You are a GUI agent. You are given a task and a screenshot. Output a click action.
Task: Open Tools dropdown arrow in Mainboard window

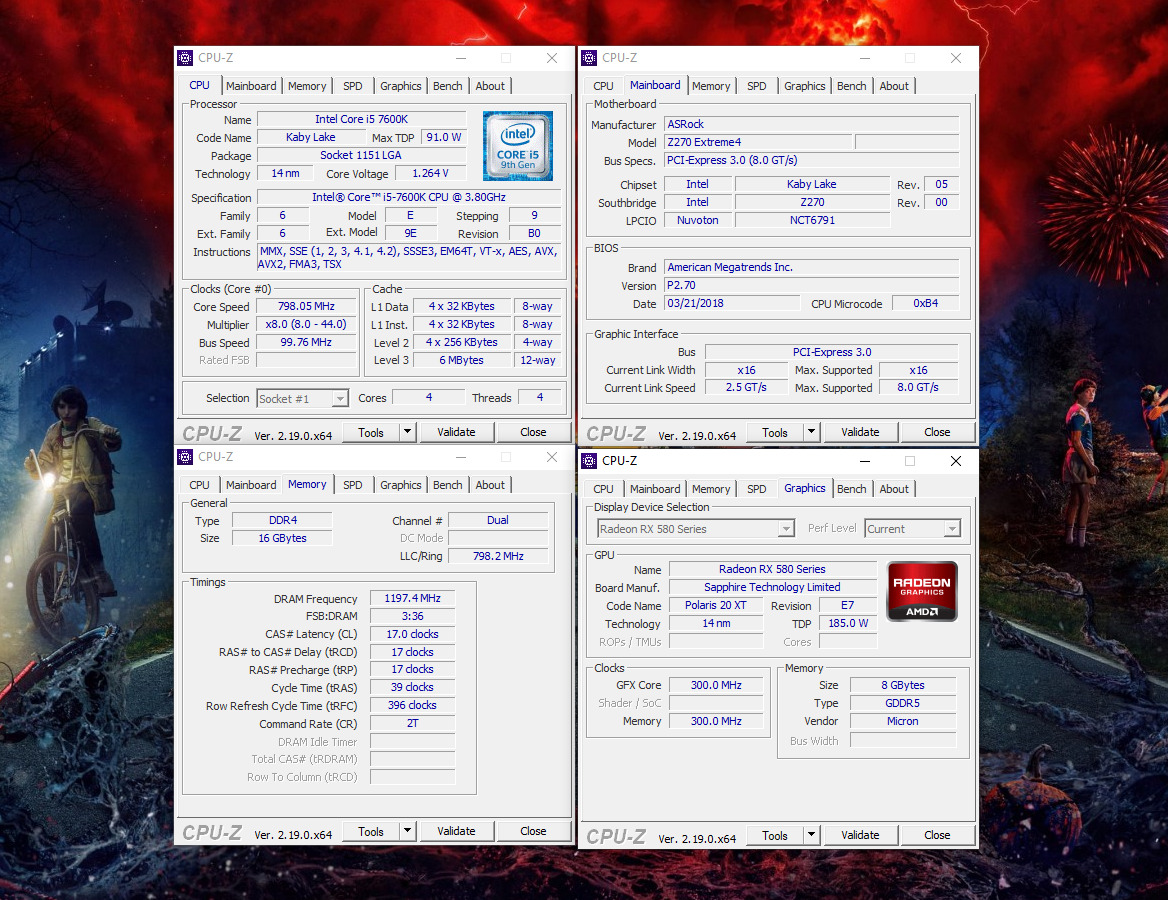click(811, 432)
